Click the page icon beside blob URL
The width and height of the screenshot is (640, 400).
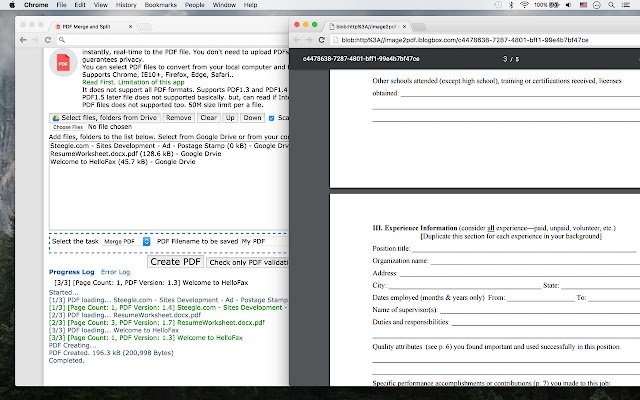pyautogui.click(x=335, y=40)
